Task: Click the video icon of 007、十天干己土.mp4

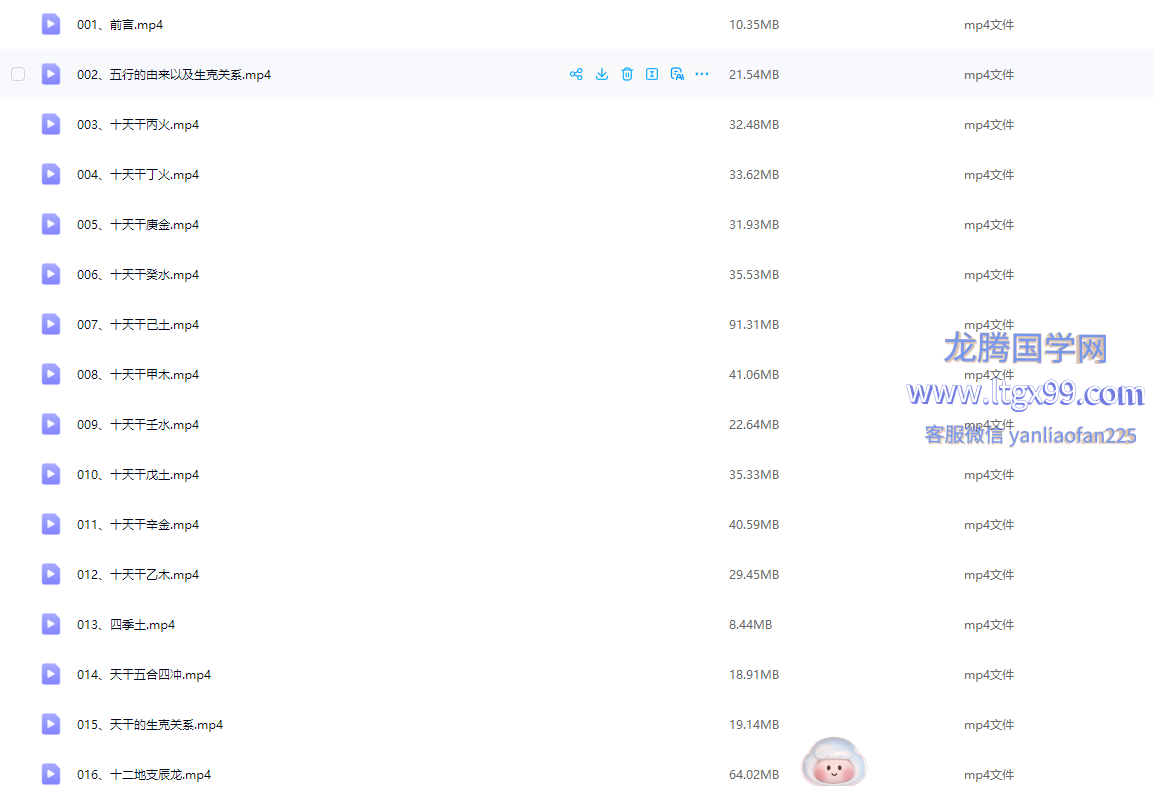Action: click(51, 324)
